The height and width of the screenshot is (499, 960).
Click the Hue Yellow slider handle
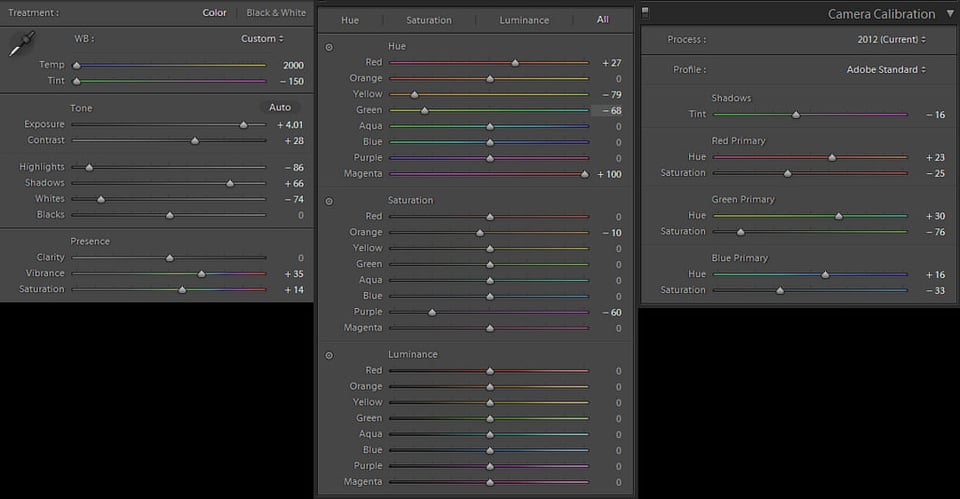point(414,95)
